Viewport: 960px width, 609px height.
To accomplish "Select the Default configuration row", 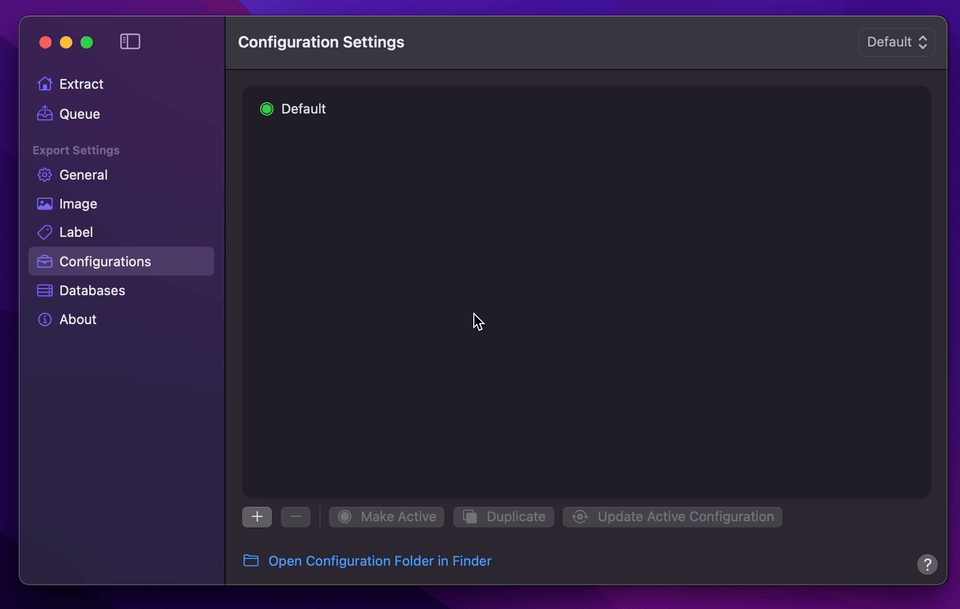I will coord(587,109).
